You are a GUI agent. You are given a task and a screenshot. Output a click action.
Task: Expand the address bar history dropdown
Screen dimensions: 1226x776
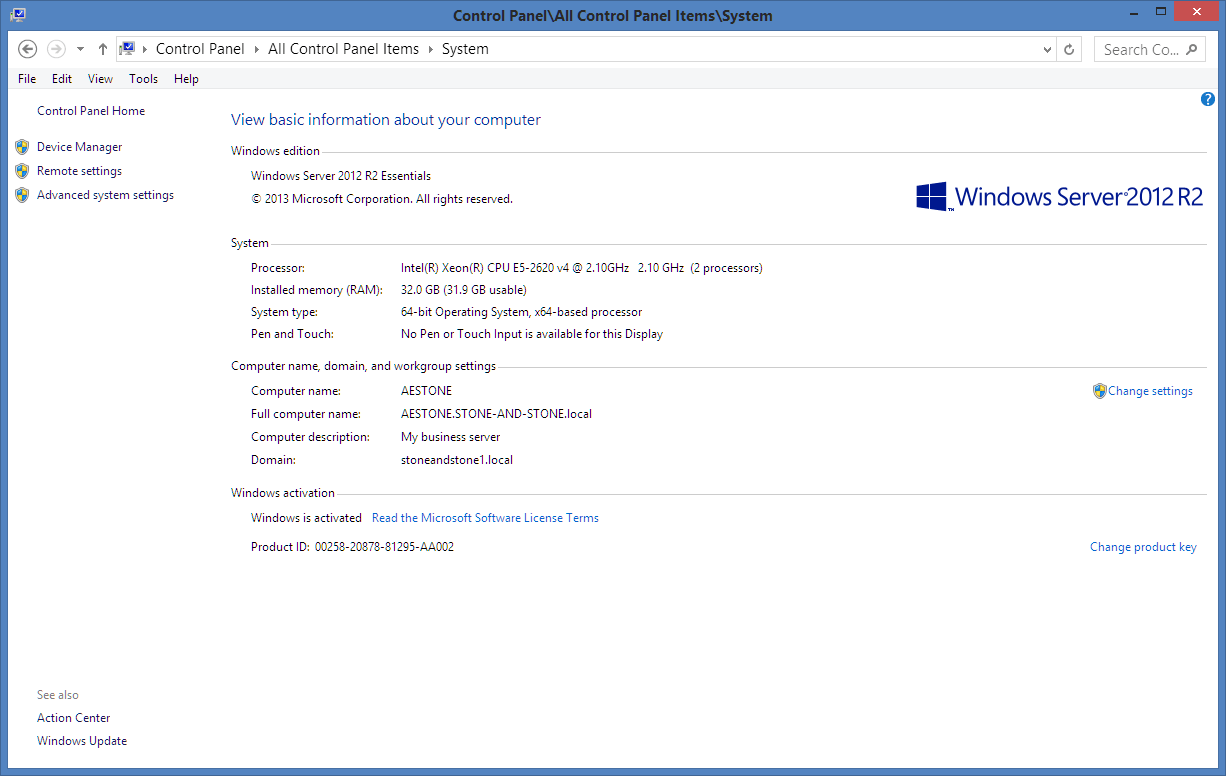(1047, 49)
